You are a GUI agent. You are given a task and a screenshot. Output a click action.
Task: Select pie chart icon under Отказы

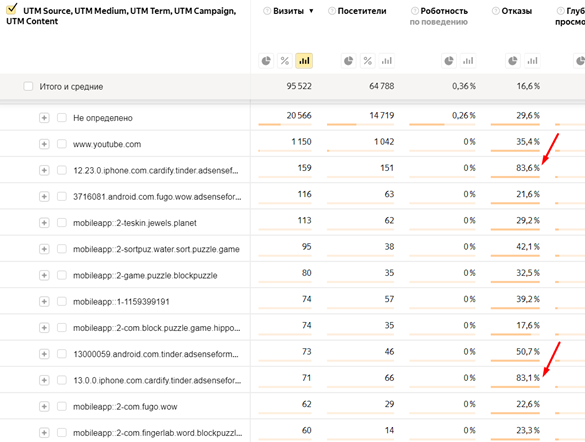click(513, 61)
